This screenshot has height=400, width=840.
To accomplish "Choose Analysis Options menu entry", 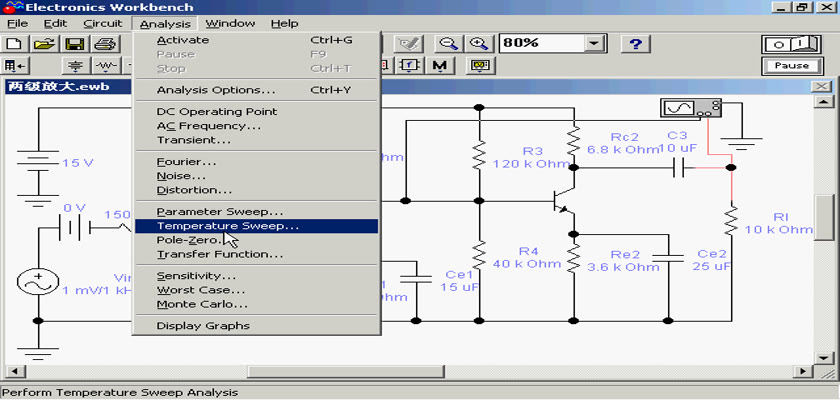I will [x=257, y=90].
